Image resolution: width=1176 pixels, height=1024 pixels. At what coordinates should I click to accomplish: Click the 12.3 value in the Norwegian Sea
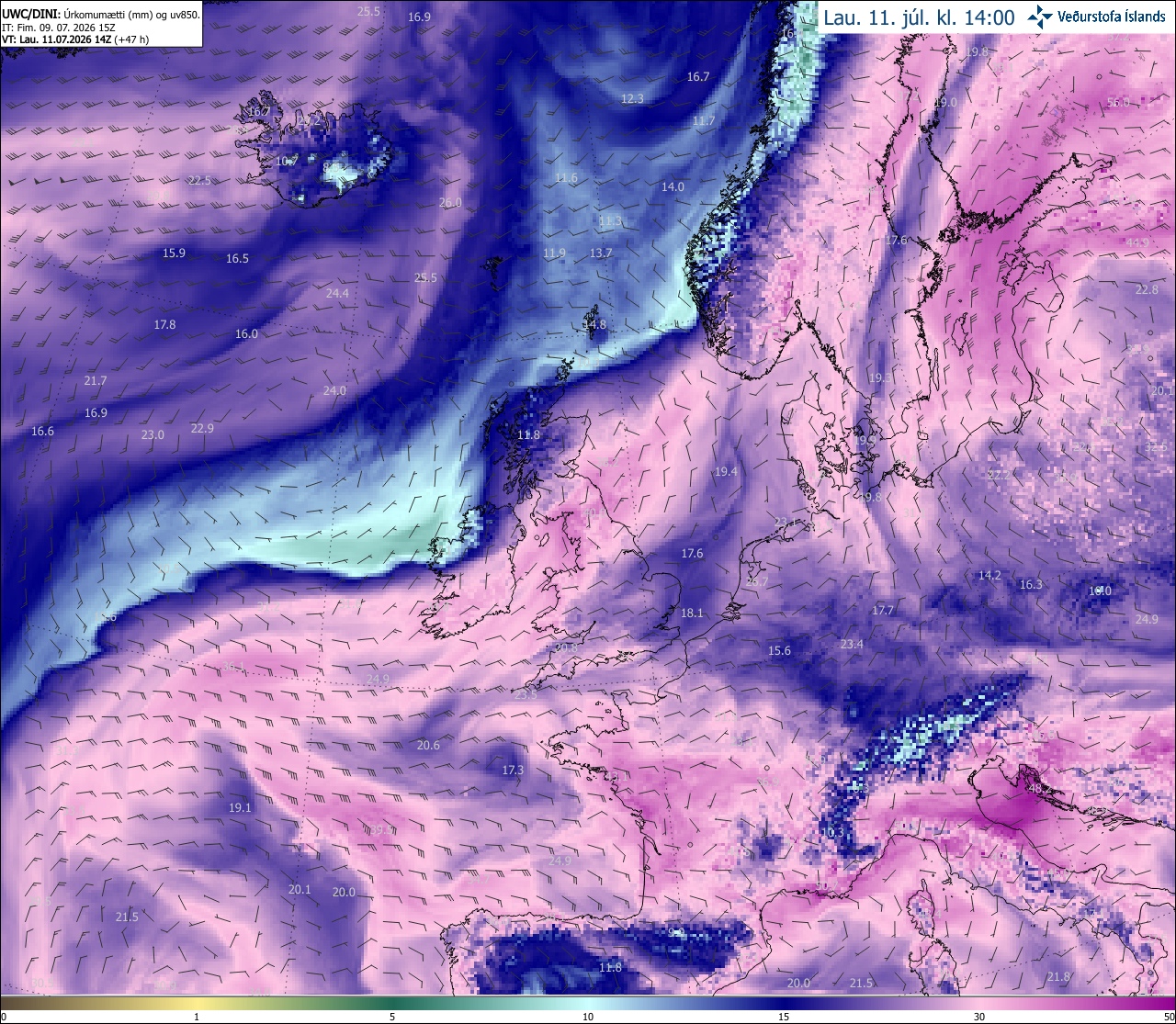pos(632,98)
